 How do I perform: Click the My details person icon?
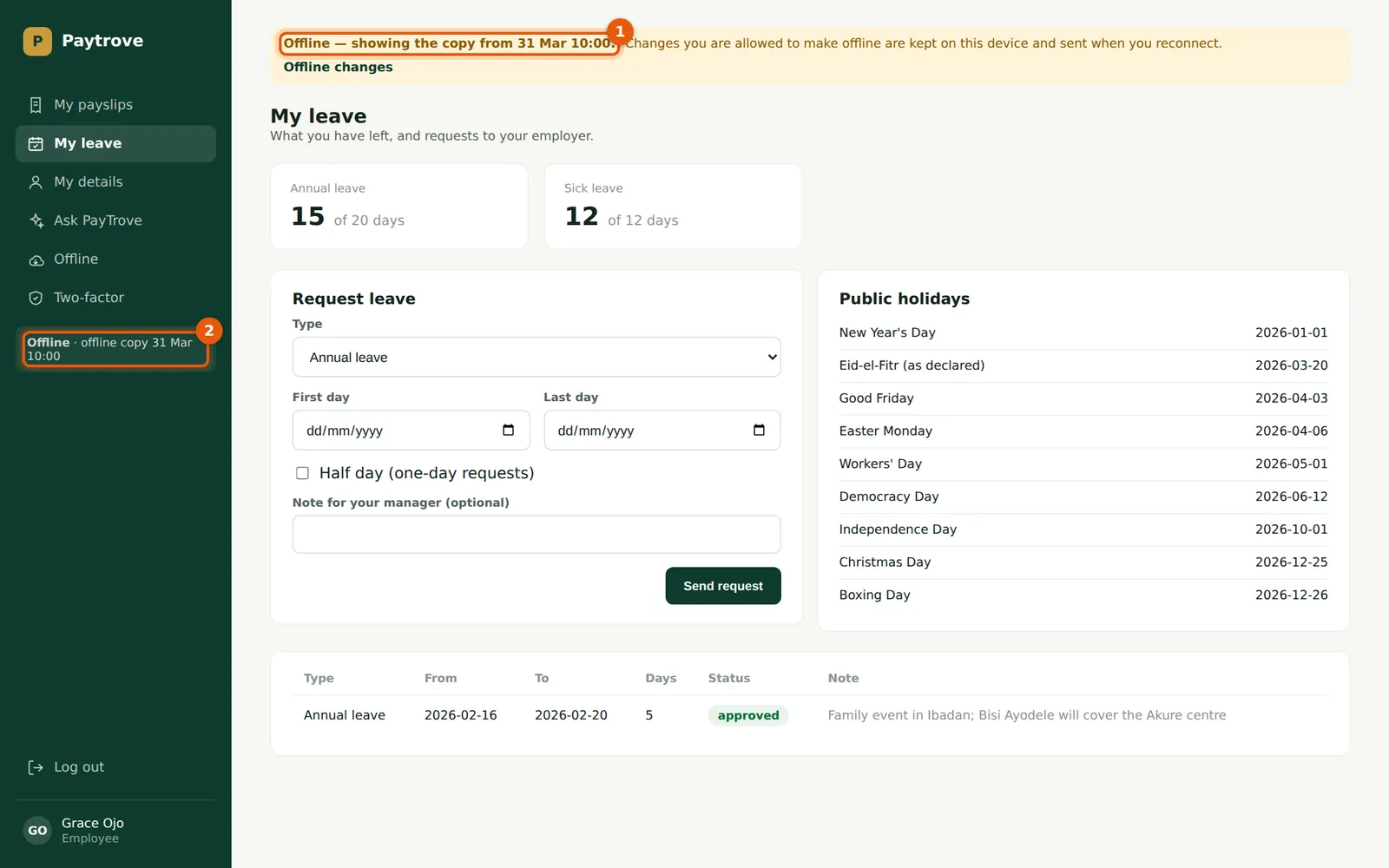[36, 182]
